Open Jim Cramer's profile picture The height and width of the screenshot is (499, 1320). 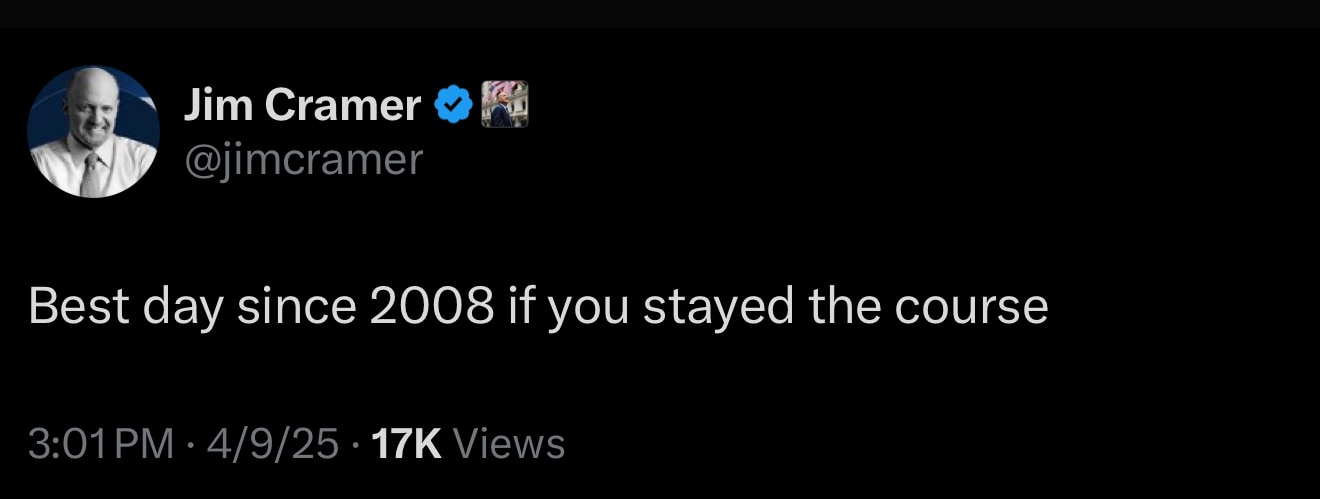(x=93, y=132)
